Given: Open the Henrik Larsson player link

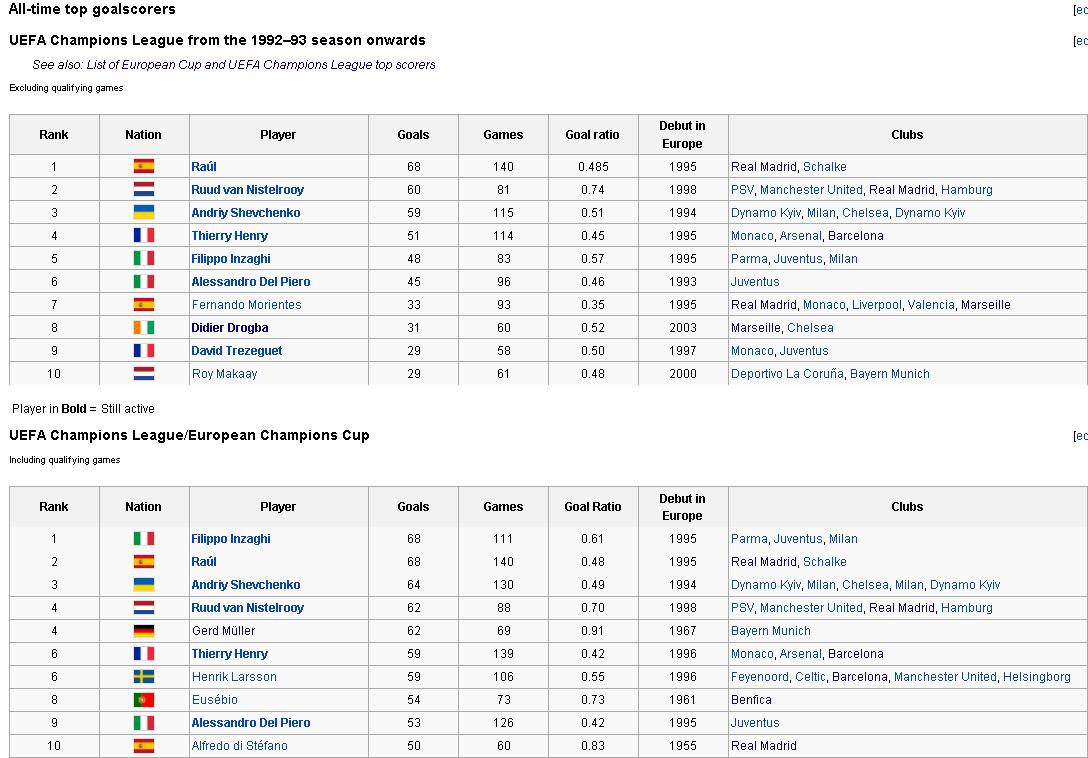Looking at the screenshot, I should [234, 677].
